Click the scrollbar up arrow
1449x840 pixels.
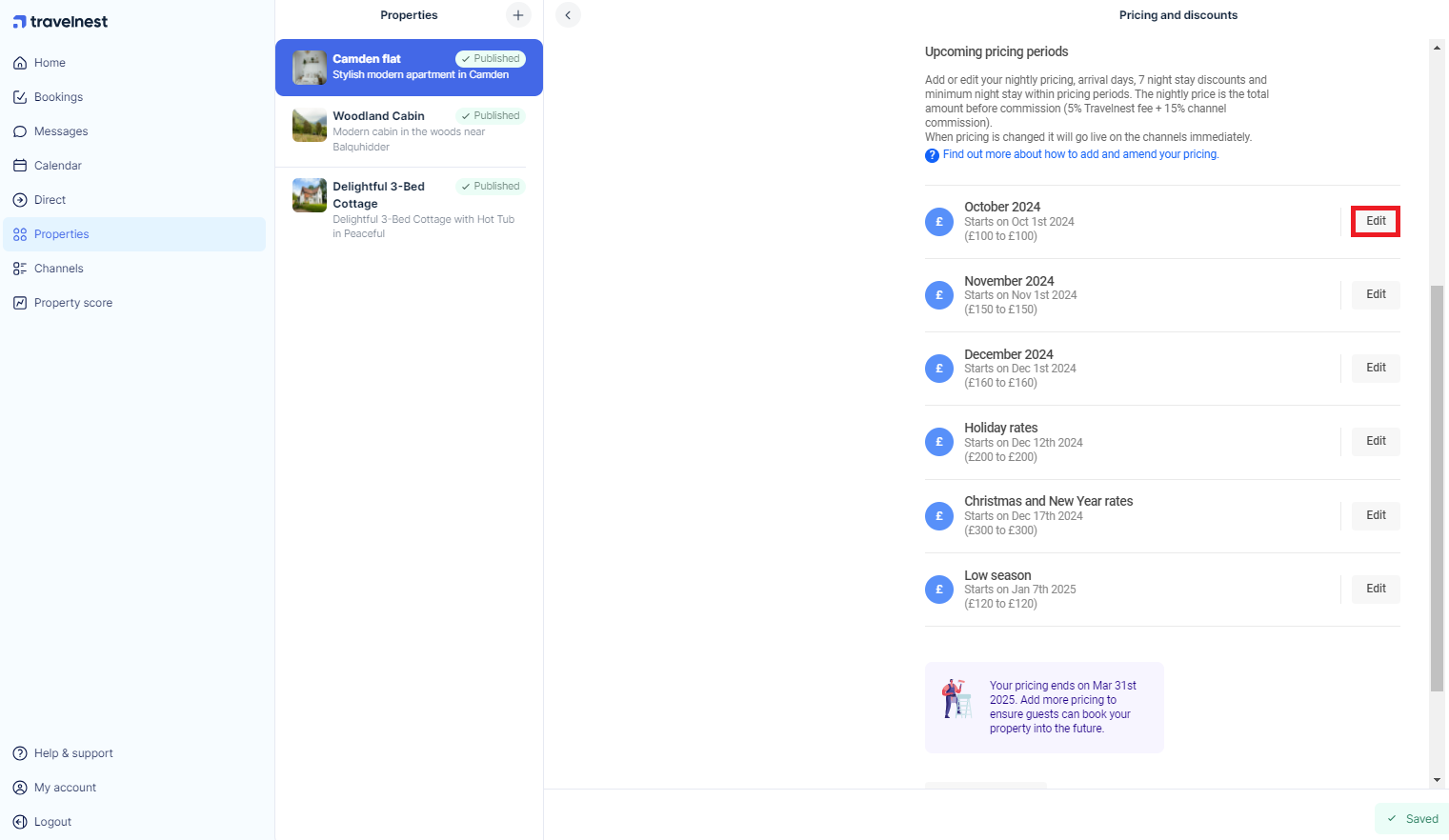[x=1437, y=46]
